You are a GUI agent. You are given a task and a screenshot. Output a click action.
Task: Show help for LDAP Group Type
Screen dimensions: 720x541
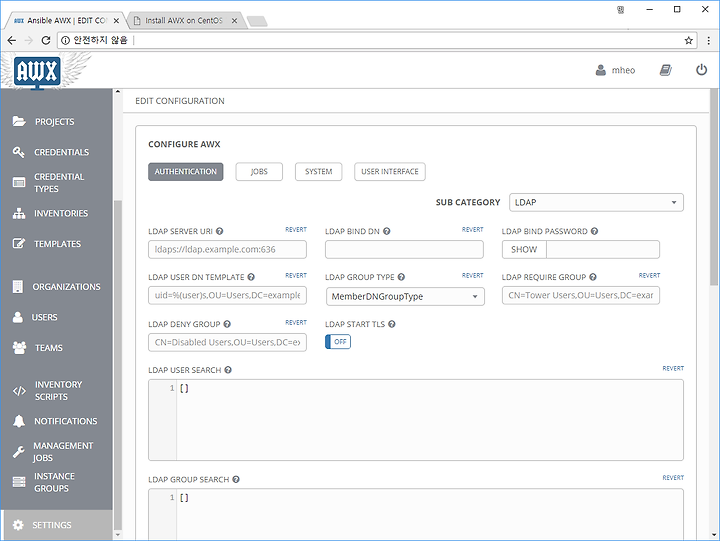point(401,277)
